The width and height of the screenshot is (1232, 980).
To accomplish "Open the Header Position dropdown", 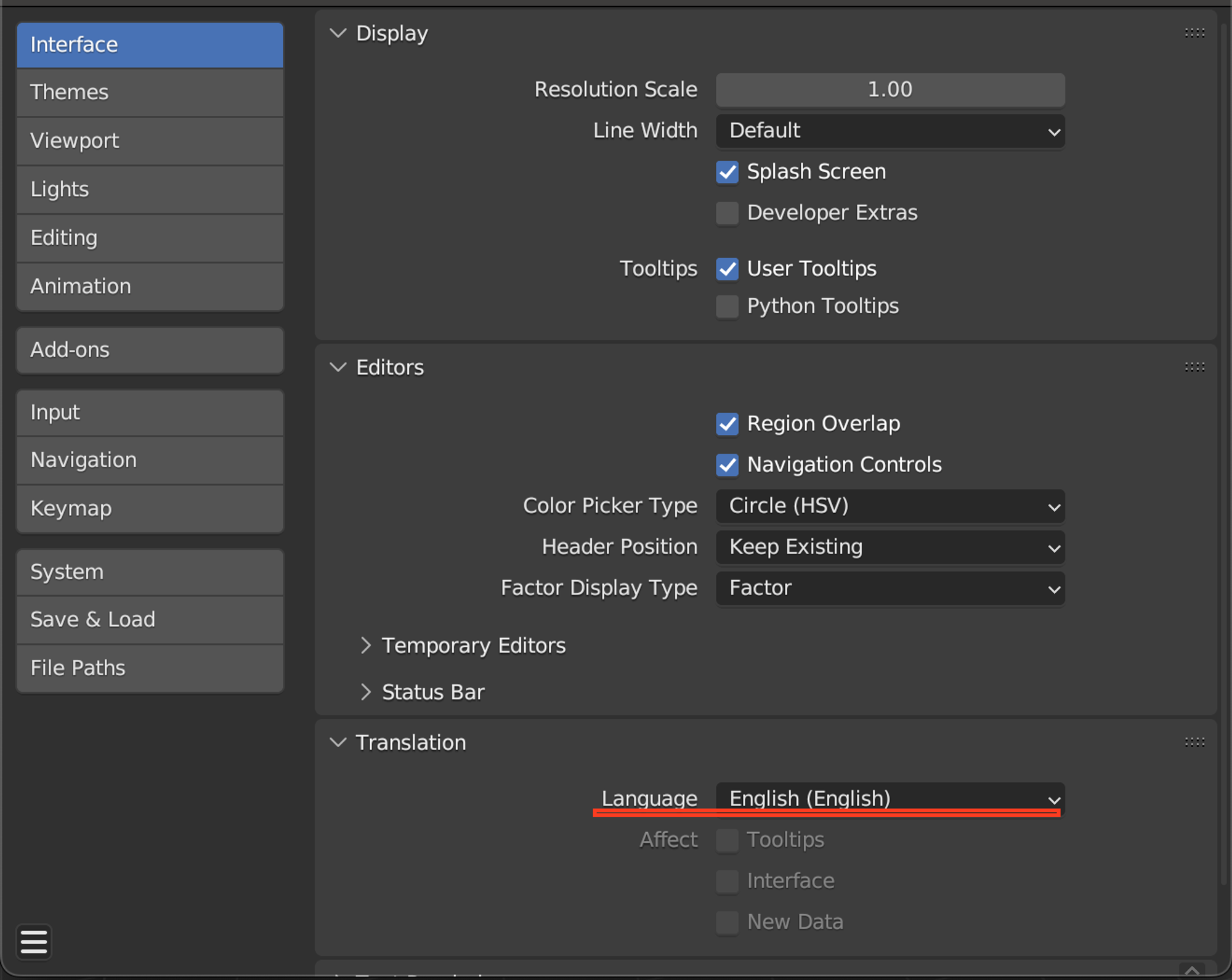I will coord(890,547).
